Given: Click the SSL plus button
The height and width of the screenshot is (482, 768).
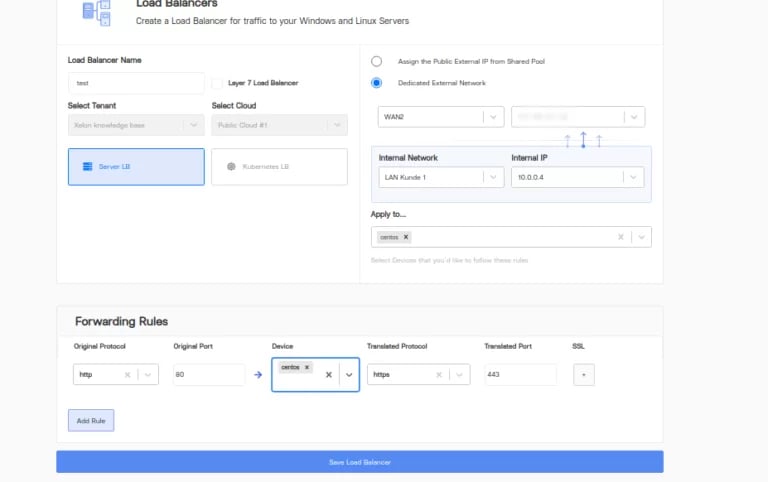Looking at the screenshot, I should [x=584, y=375].
